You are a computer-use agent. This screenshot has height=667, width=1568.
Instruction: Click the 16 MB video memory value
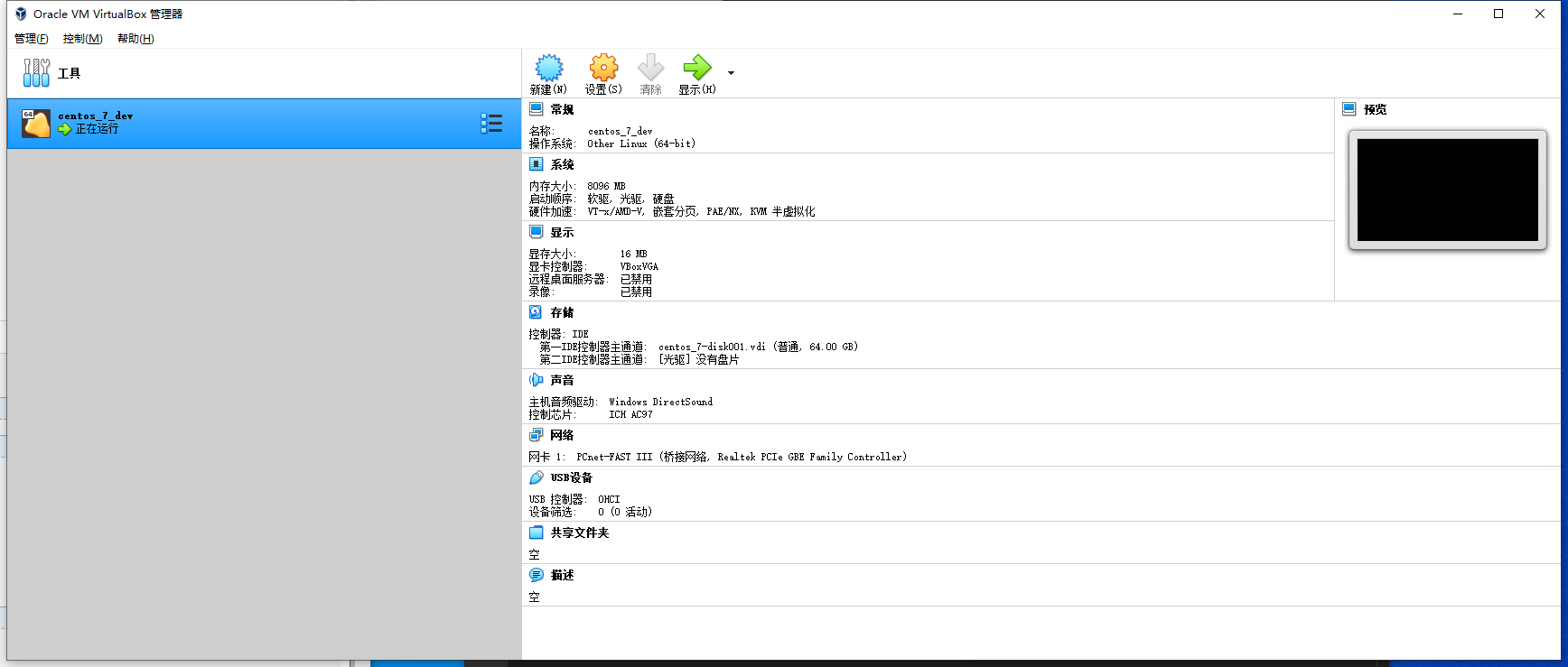[x=633, y=254]
